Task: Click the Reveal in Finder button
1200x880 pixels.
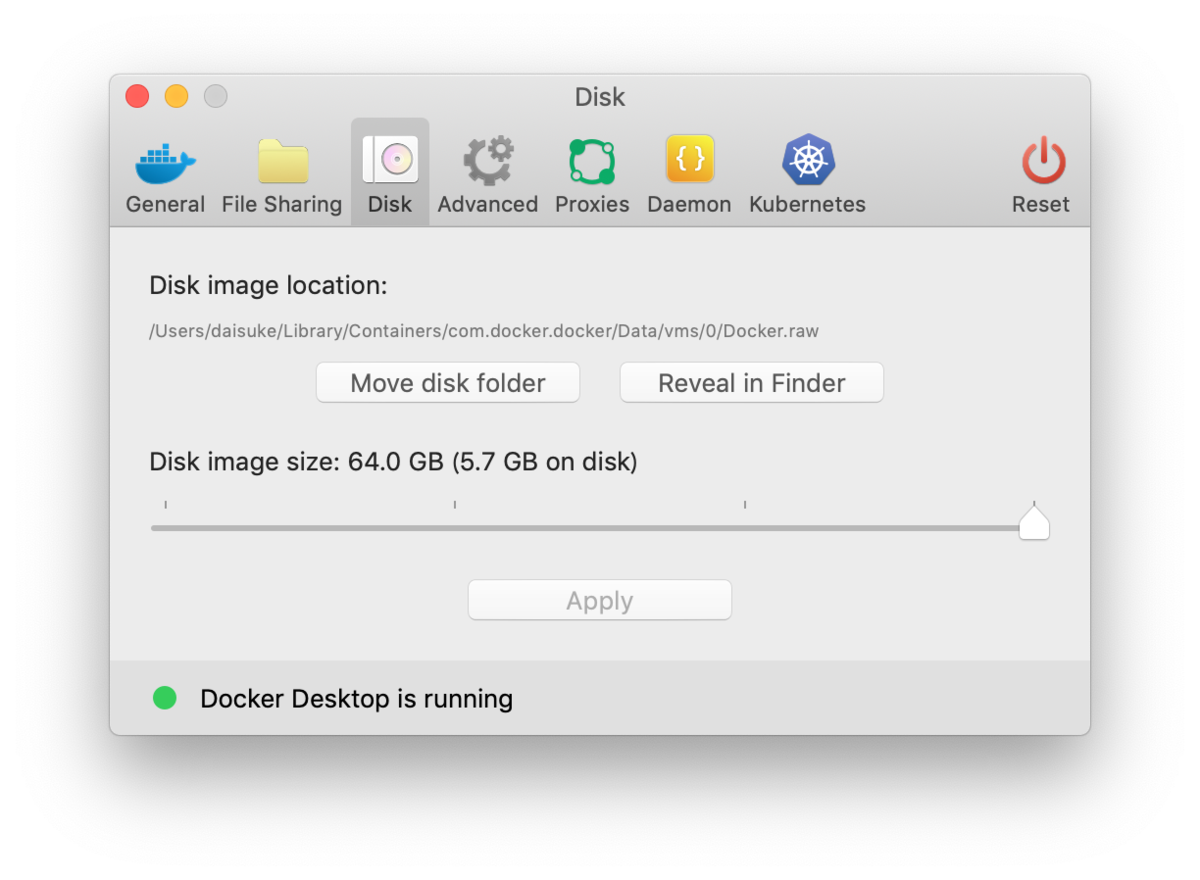Action: pos(752,383)
